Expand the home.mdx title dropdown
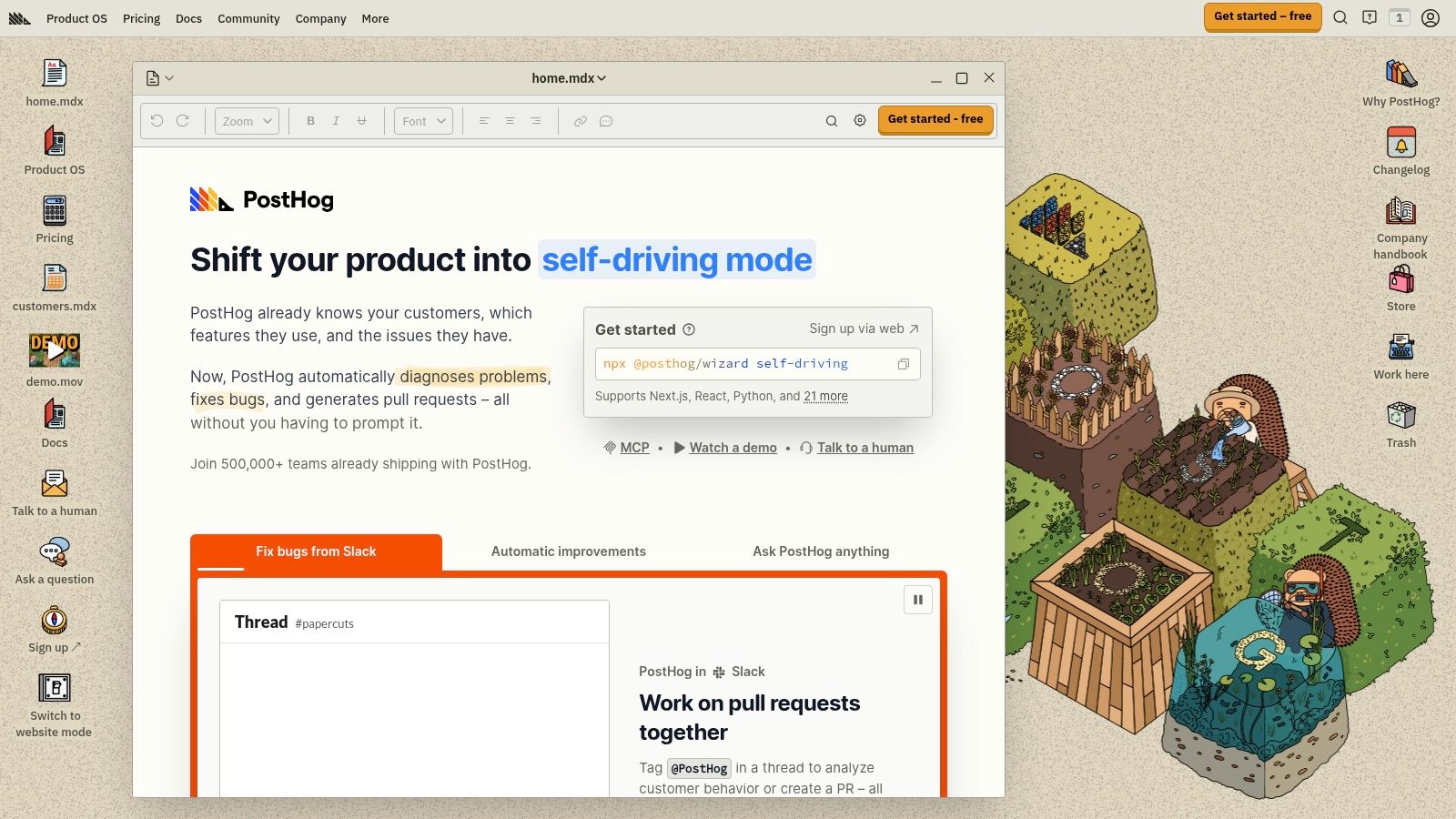1456x819 pixels. 569,78
